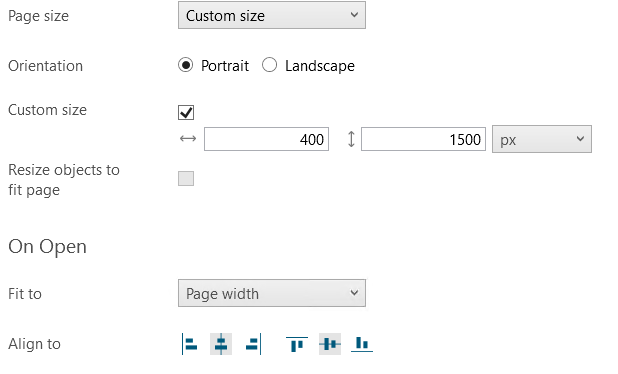Screen dimensions: 618x374
Task: Uncheck the Custom size checkbox
Action: [186, 112]
